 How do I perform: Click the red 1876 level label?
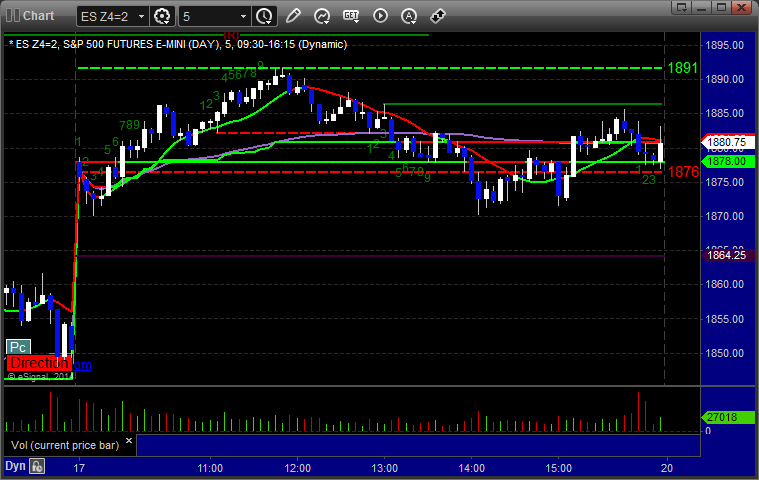pos(683,172)
